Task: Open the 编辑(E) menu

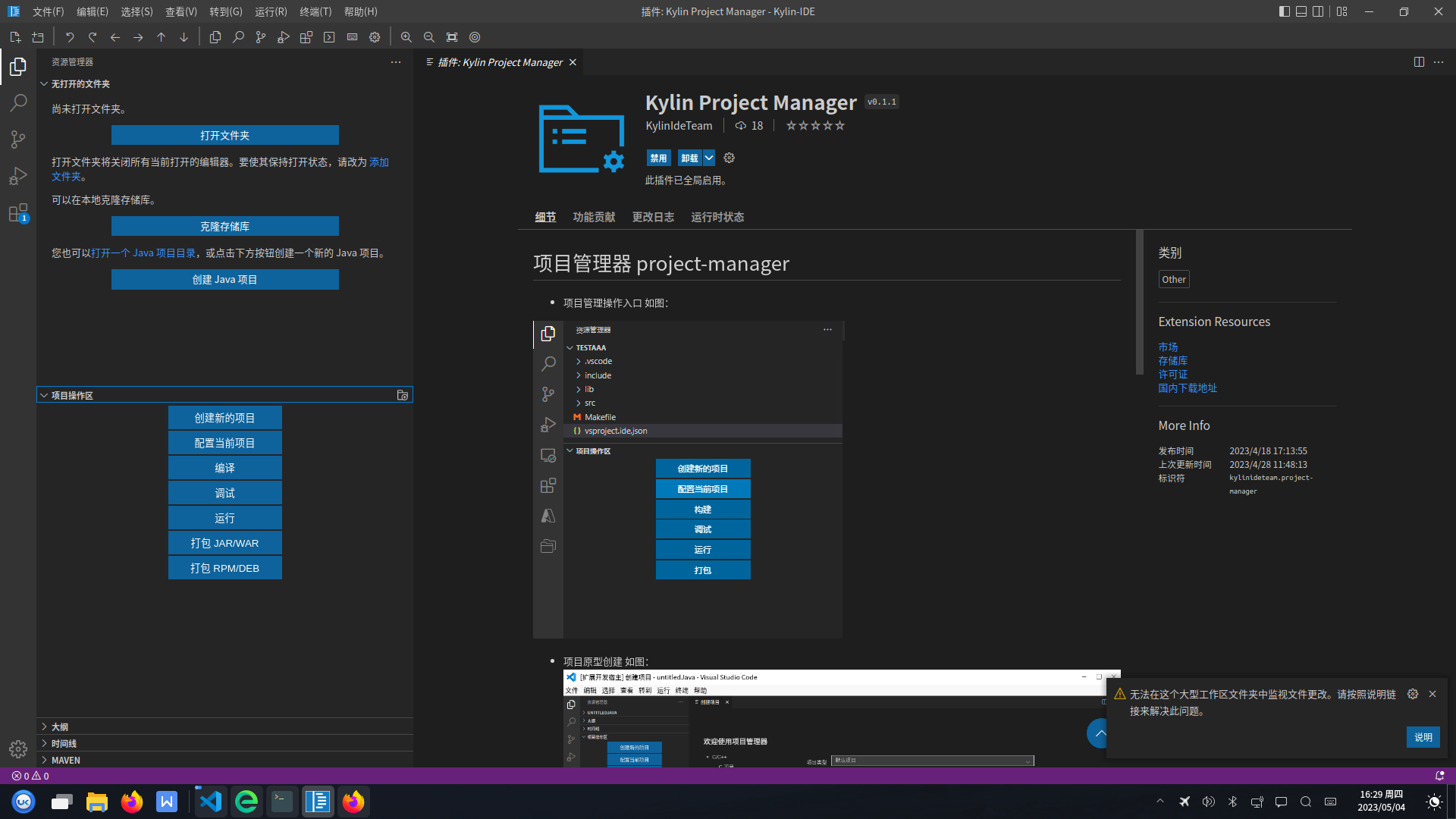Action: 93,11
